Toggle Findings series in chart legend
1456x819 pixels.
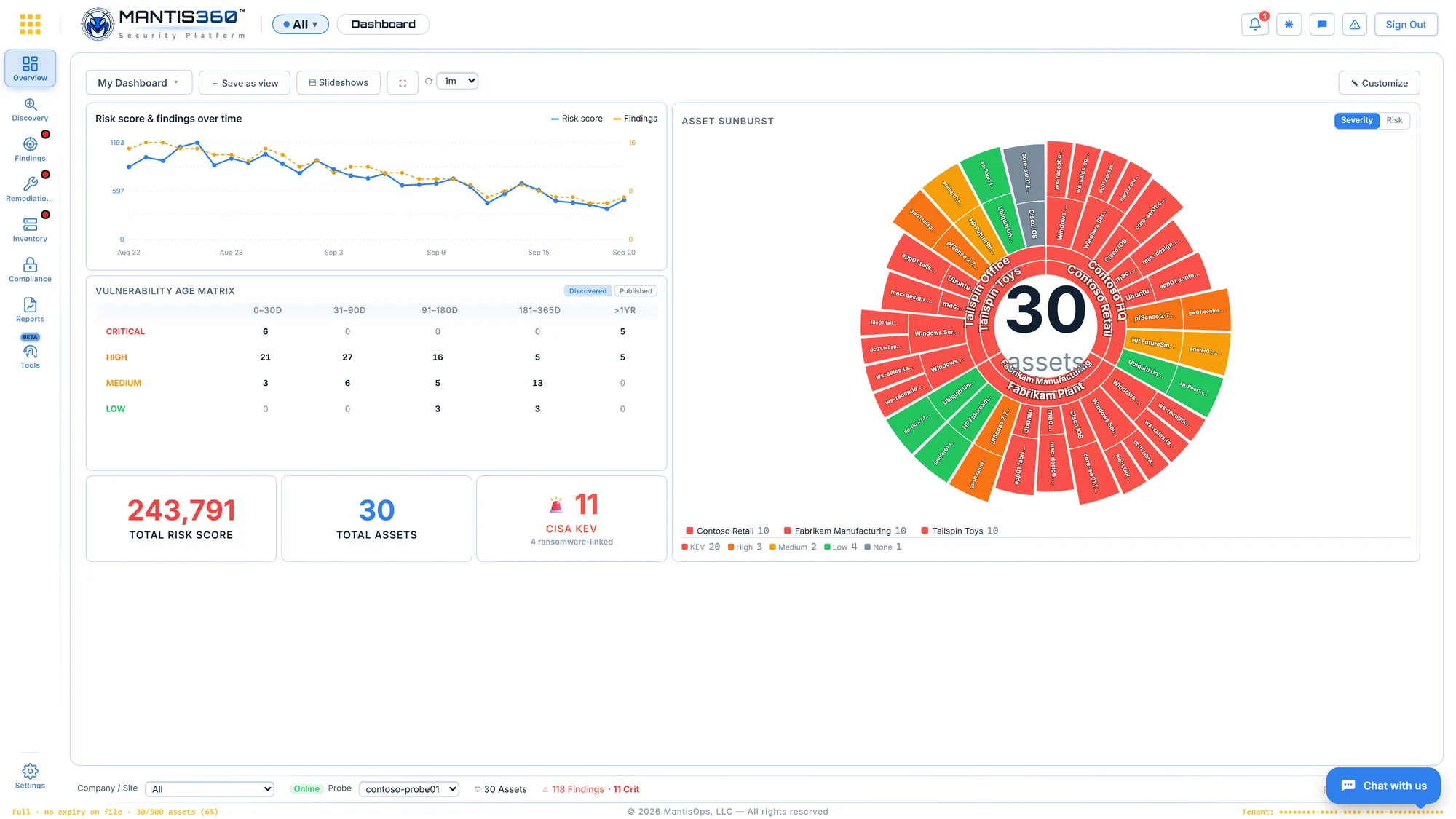tap(635, 119)
